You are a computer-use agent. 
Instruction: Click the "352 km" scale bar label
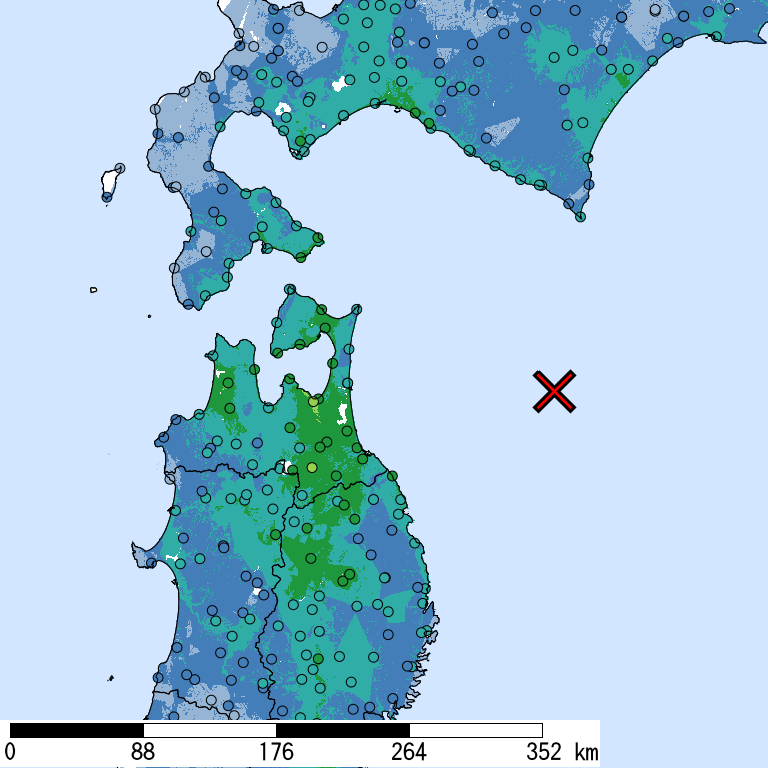(x=560, y=751)
